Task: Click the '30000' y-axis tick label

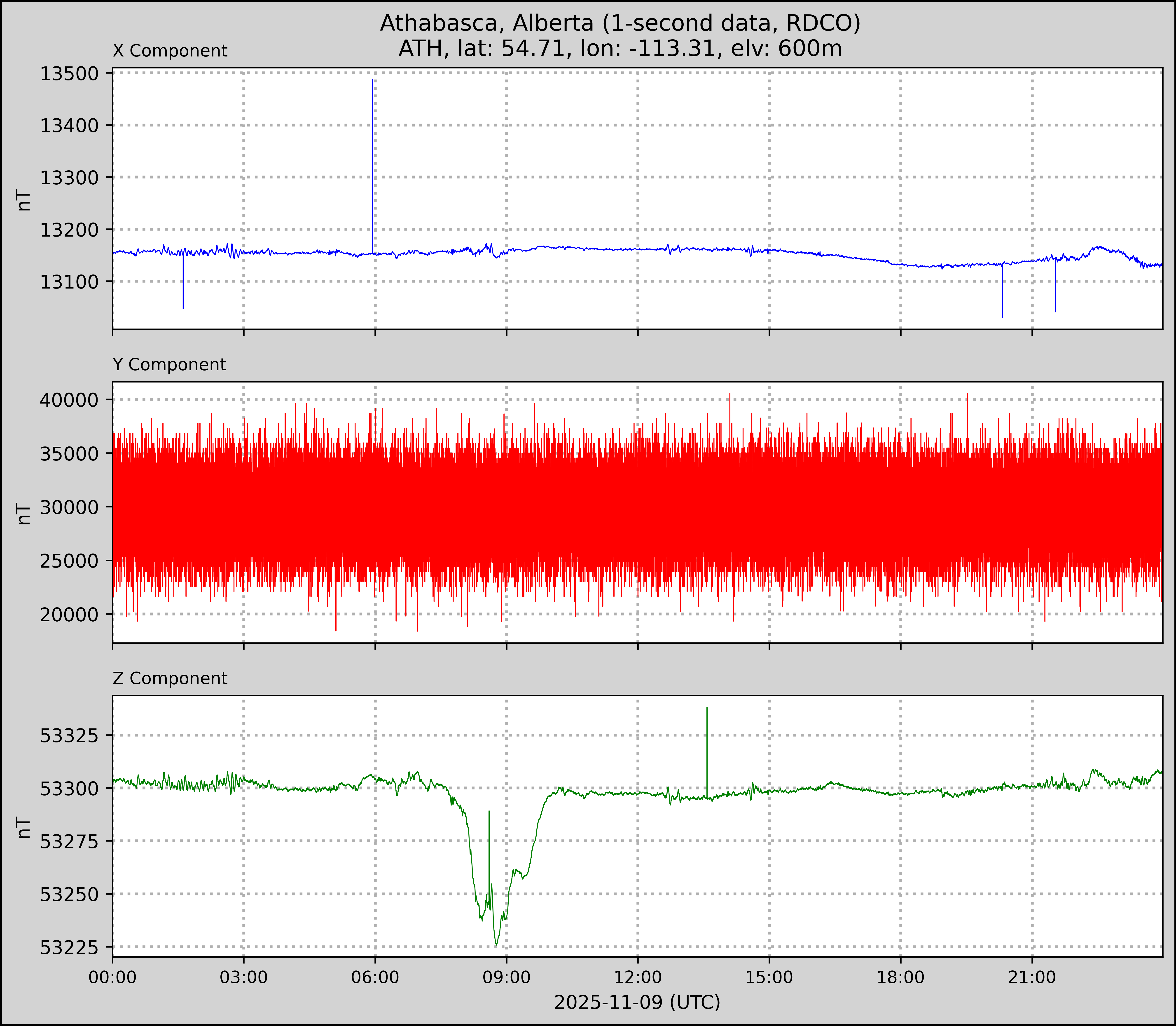Action: (x=69, y=507)
